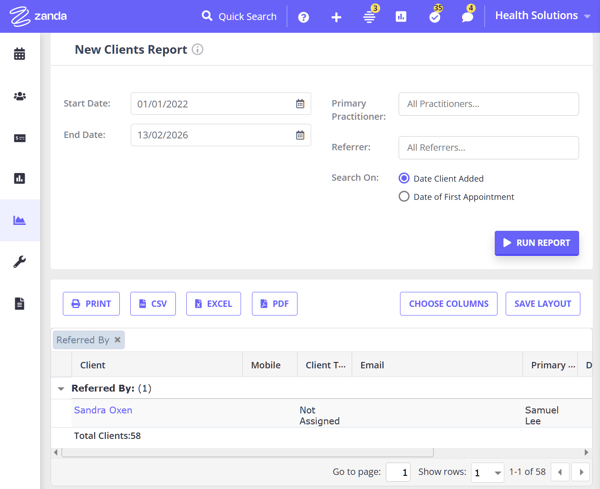
Task: Select Date of First Appointment option
Action: [x=404, y=197]
